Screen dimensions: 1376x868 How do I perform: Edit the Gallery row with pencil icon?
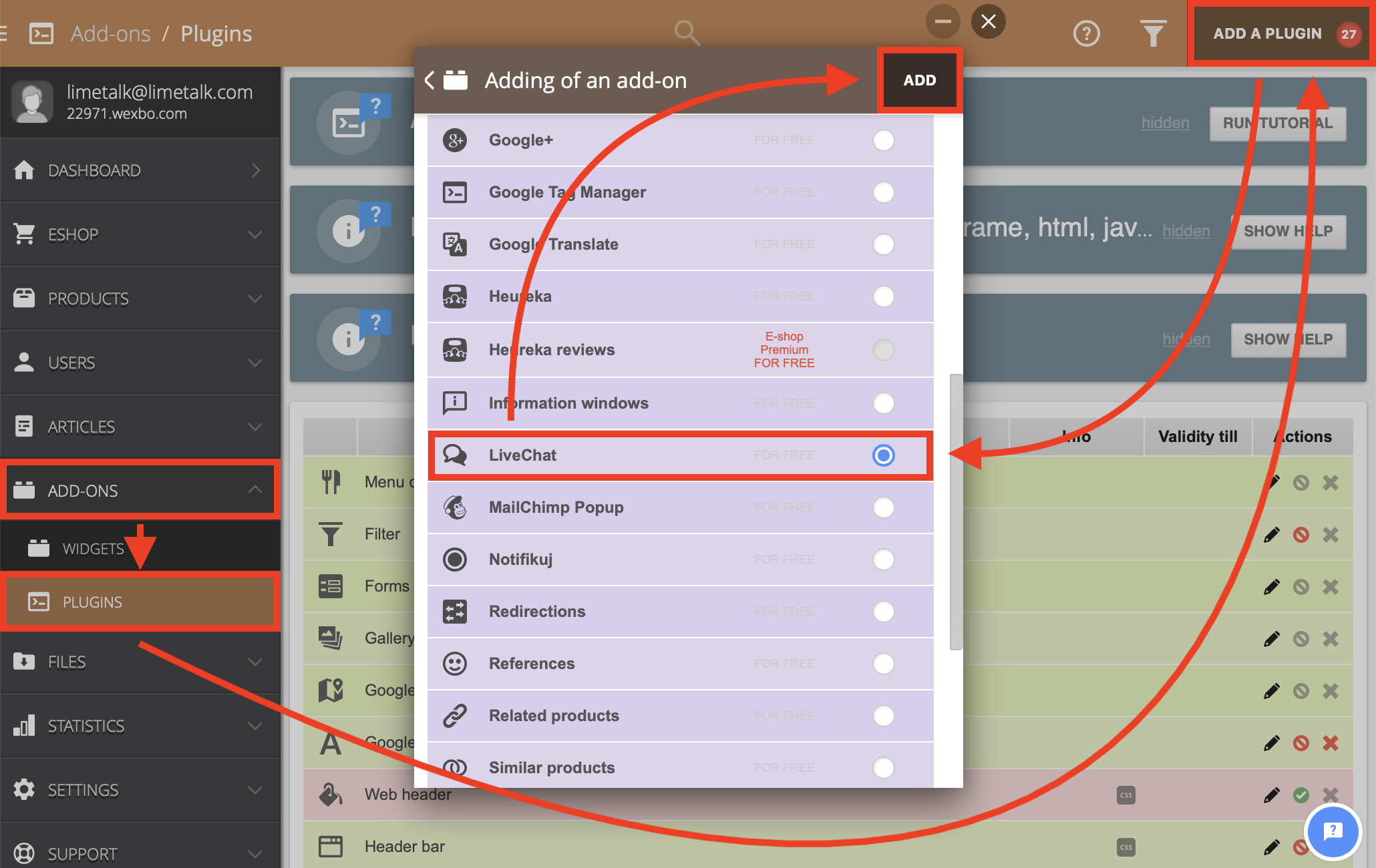[1272, 638]
